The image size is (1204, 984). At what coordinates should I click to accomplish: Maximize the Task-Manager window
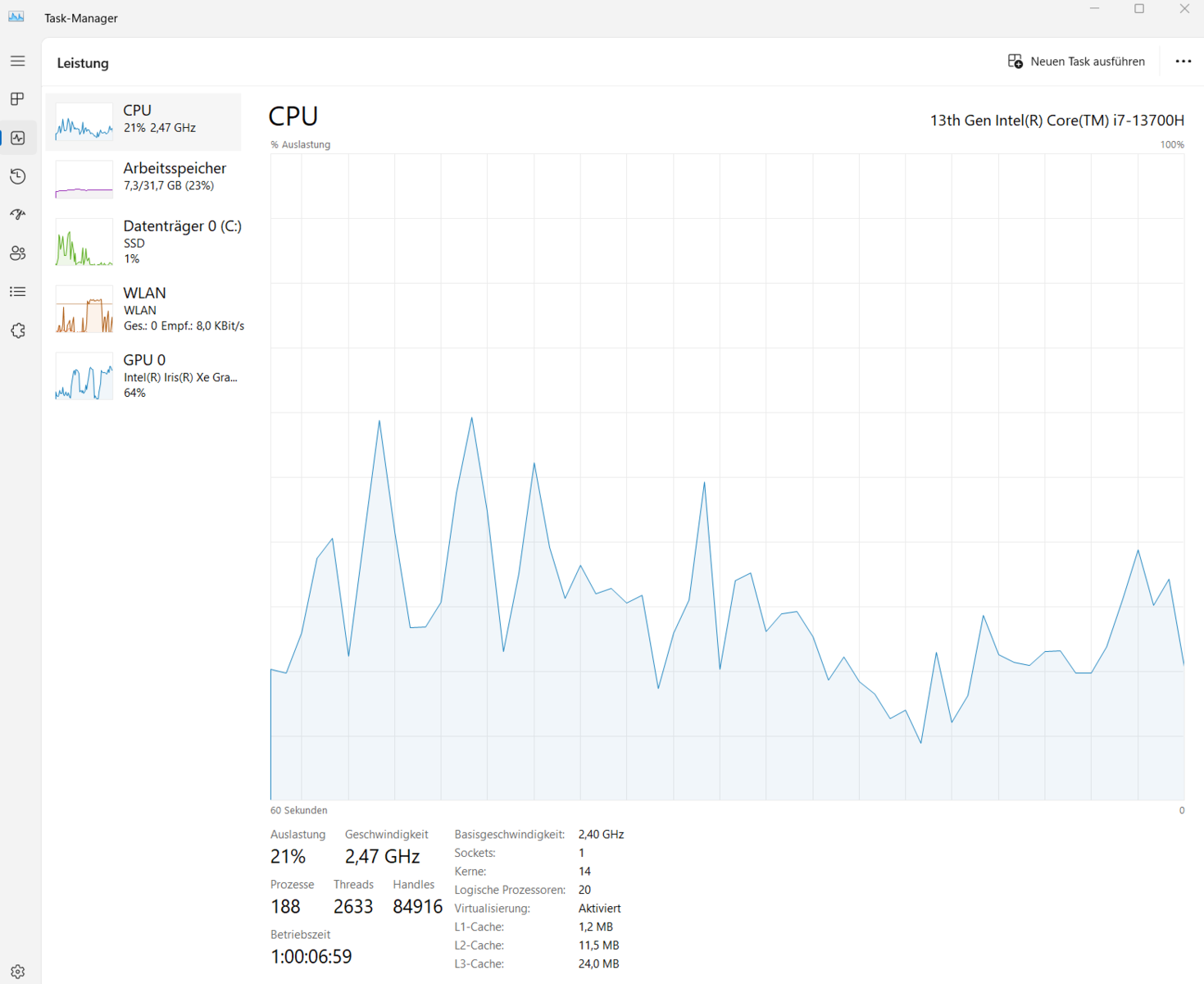(1139, 9)
